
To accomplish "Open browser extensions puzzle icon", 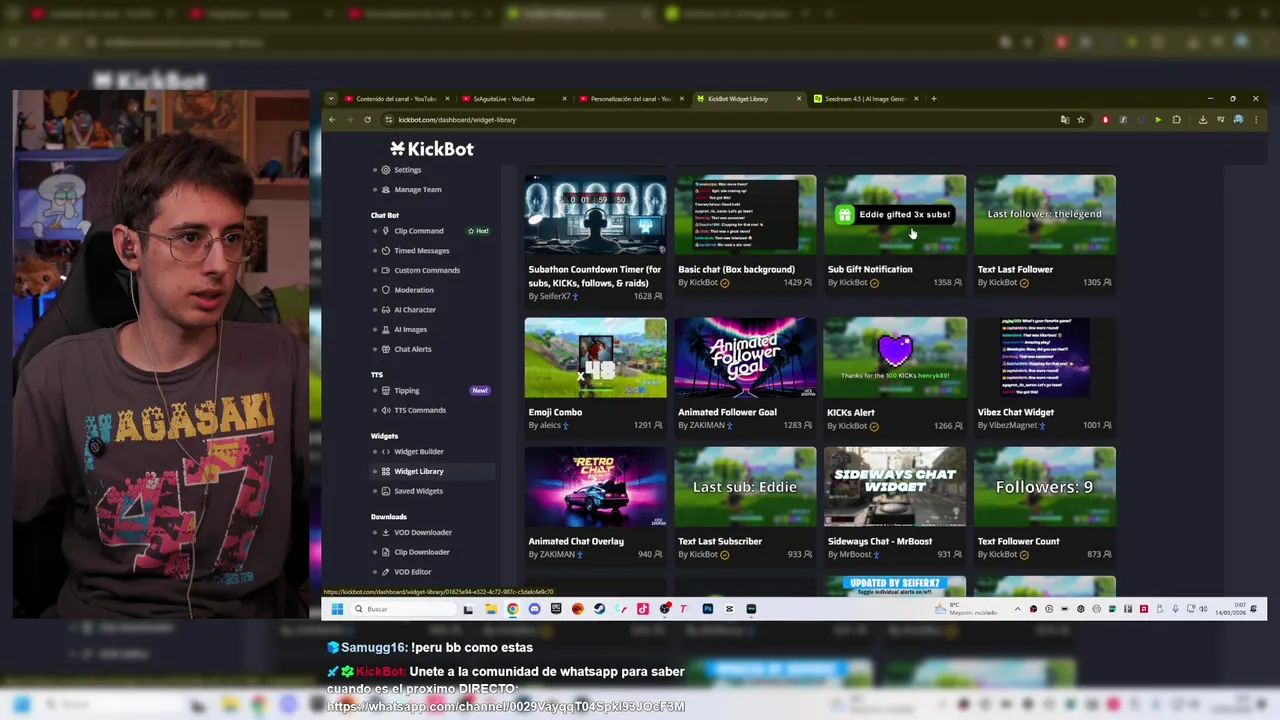I will pyautogui.click(x=1176, y=120).
